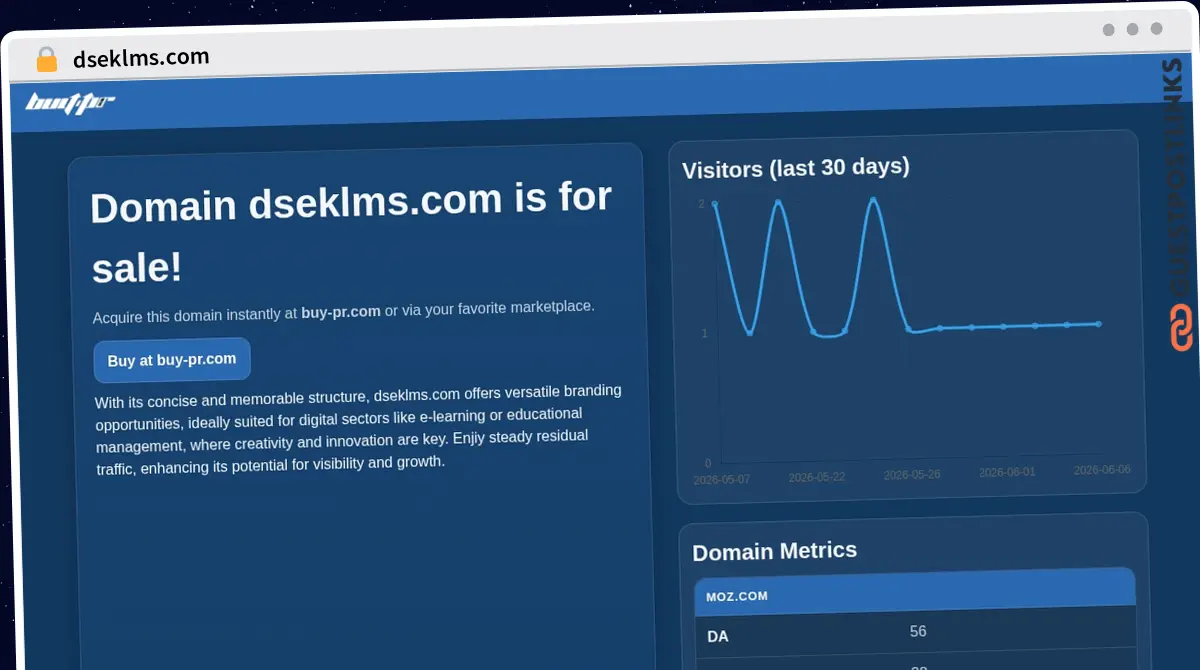1200x670 pixels.
Task: Select the 'Visitors (last 30 days)' heading
Action: [796, 168]
